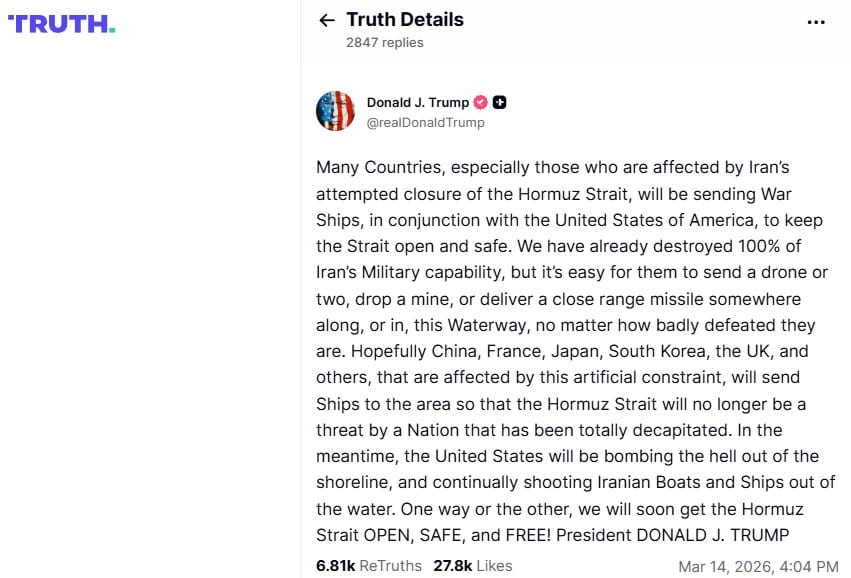Click the word "Likes" under the post
Viewport: 851px width, 578px height.
(494, 565)
